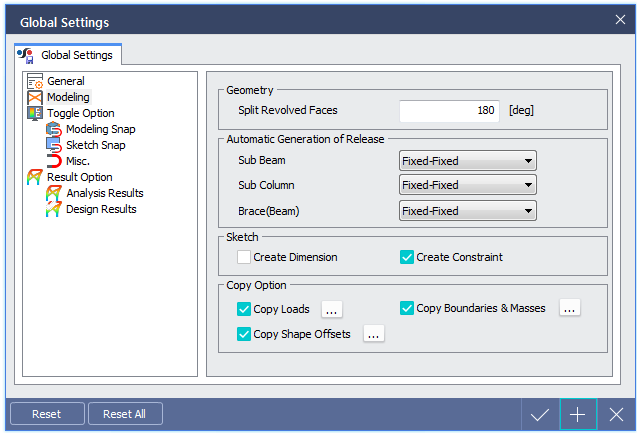The image size is (637, 433).
Task: Uncheck the Create Constraint checkbox
Action: tap(407, 257)
